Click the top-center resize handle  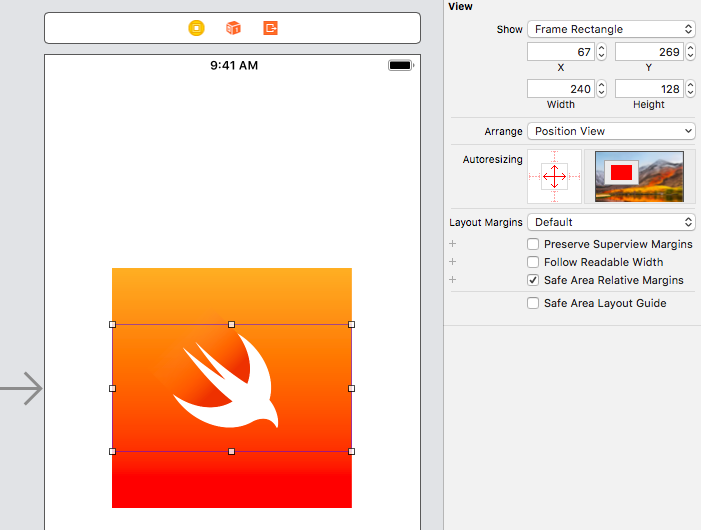coord(232,324)
